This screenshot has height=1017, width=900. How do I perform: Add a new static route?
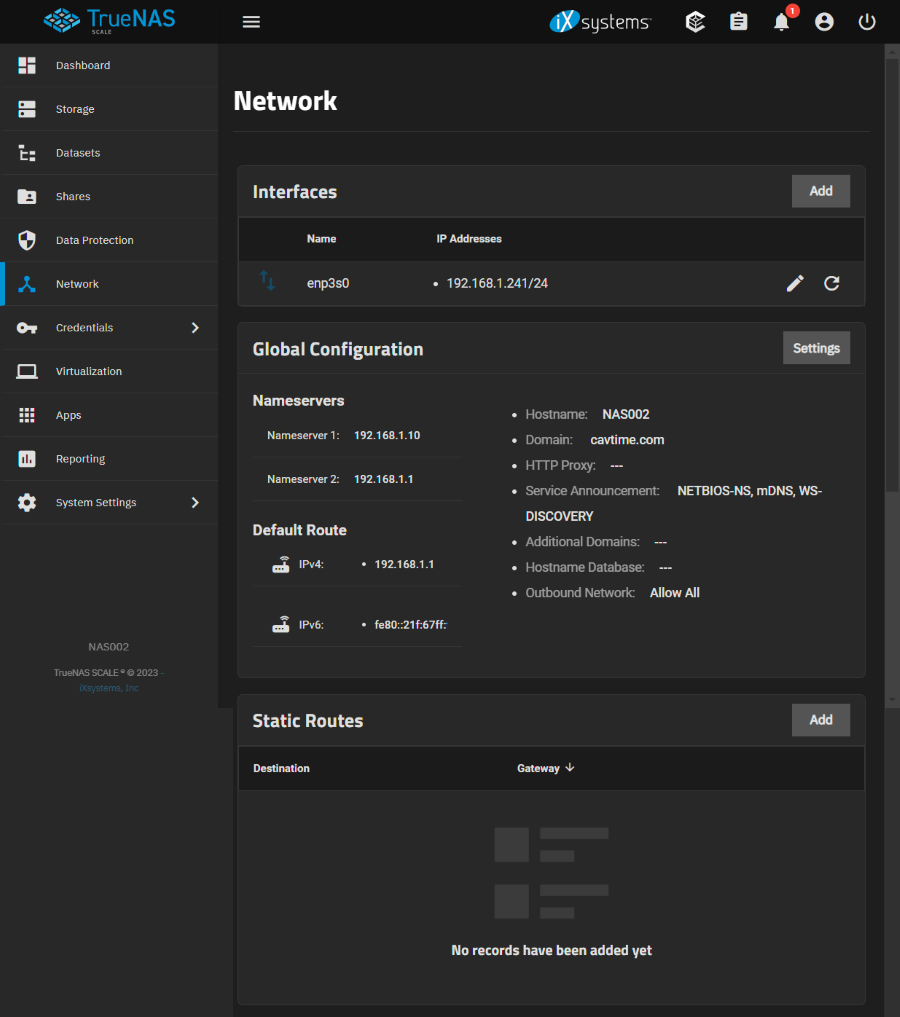[820, 720]
